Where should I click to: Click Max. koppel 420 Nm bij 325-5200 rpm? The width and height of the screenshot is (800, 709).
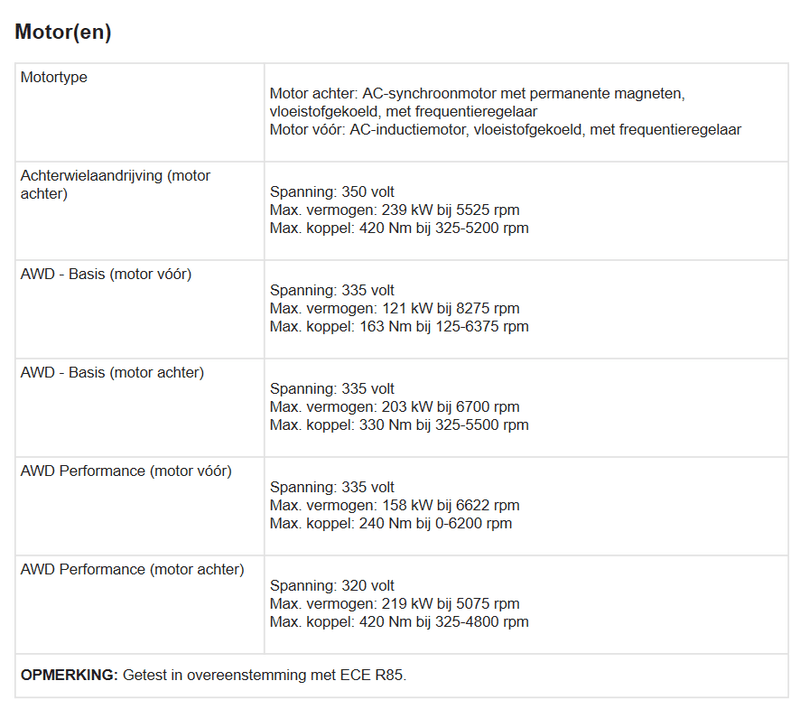click(399, 228)
